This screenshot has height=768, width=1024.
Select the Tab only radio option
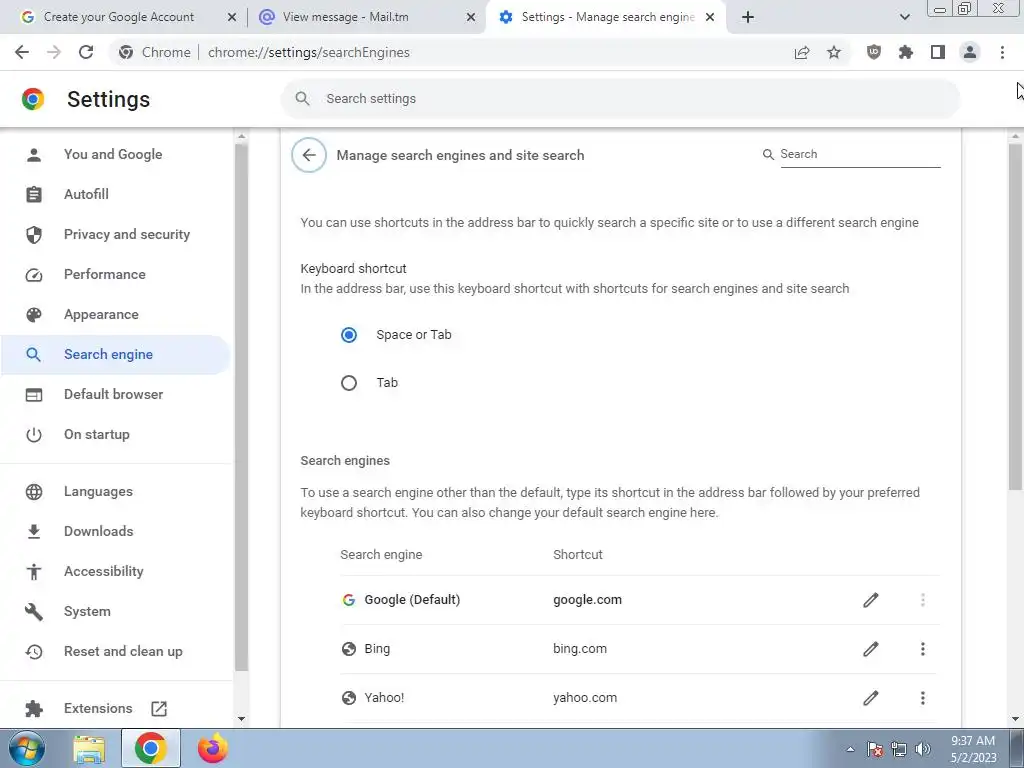point(349,383)
